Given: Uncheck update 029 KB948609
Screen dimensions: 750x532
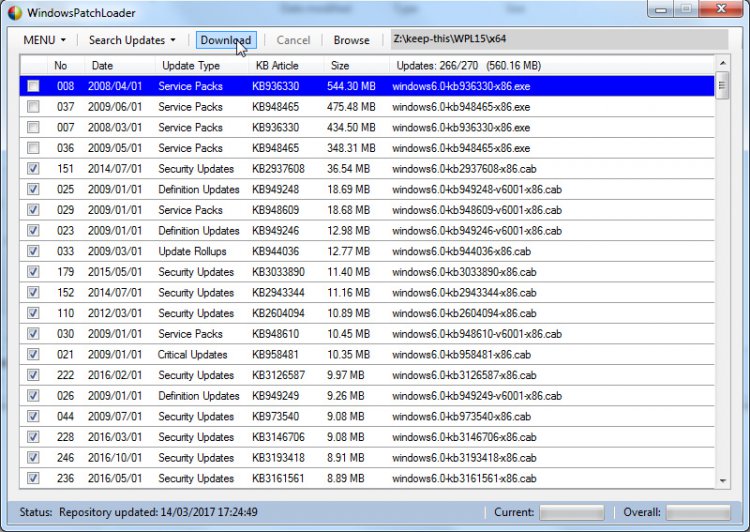Looking at the screenshot, I should 33,210.
